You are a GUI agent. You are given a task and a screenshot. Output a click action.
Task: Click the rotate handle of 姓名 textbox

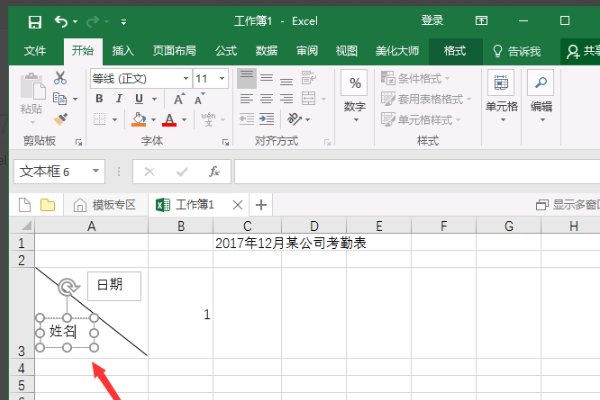68,287
